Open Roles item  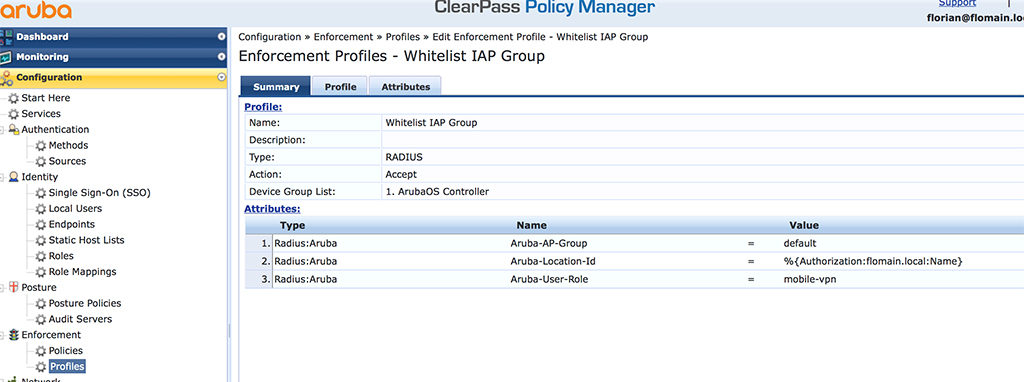(61, 256)
